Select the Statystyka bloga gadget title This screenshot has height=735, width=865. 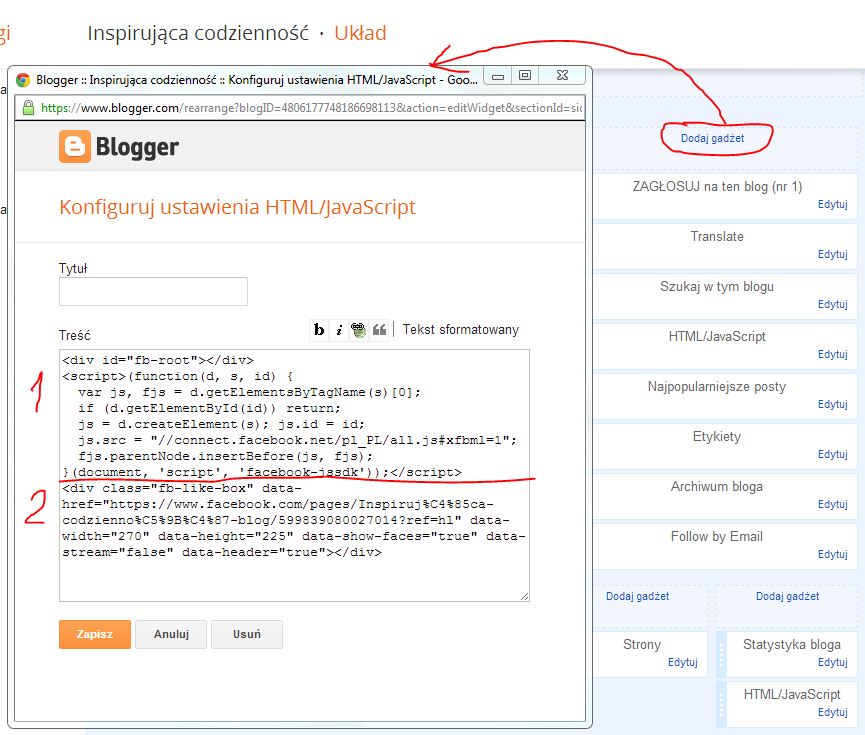(792, 645)
